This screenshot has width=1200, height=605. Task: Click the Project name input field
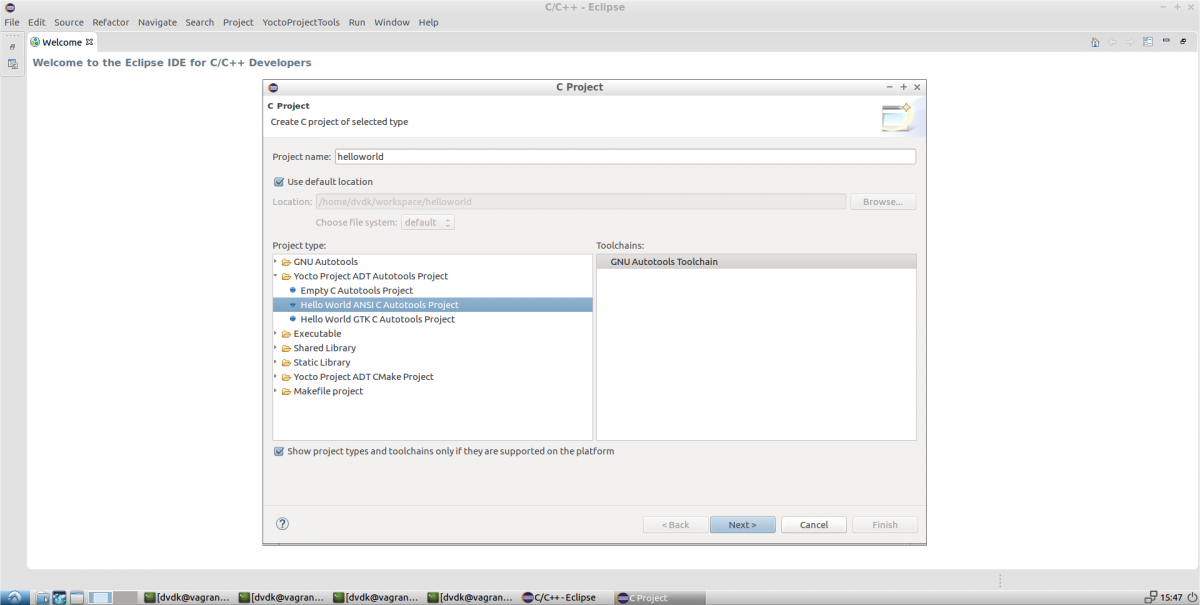point(624,157)
